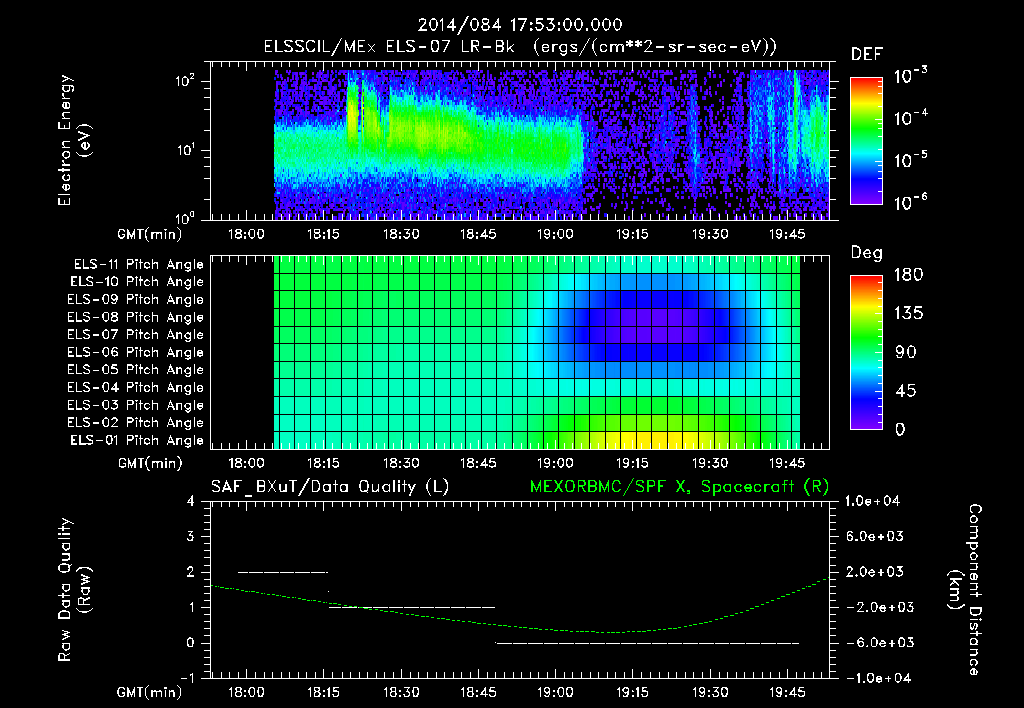Click the 4 tick on Raw Data Quality axis
The width and height of the screenshot is (1024, 708).
pyautogui.click(x=190, y=502)
